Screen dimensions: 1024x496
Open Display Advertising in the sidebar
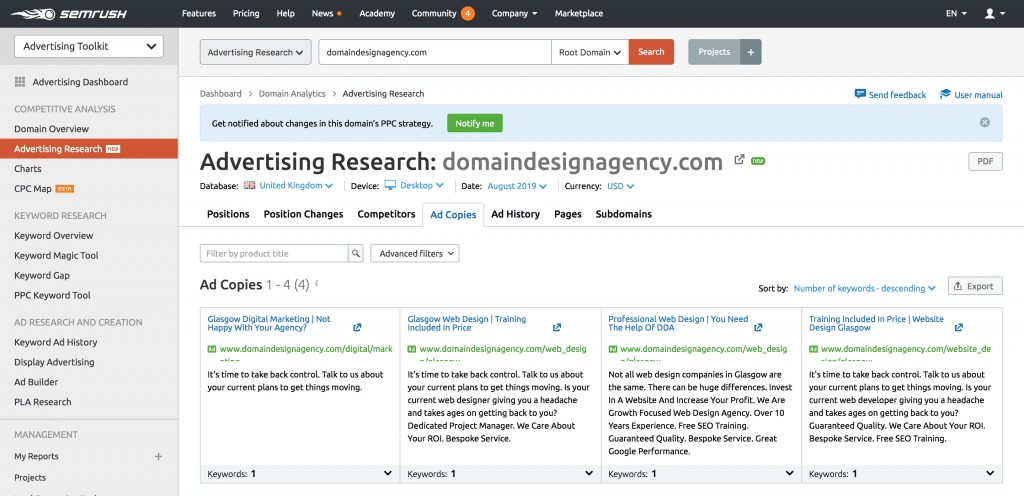coord(54,362)
